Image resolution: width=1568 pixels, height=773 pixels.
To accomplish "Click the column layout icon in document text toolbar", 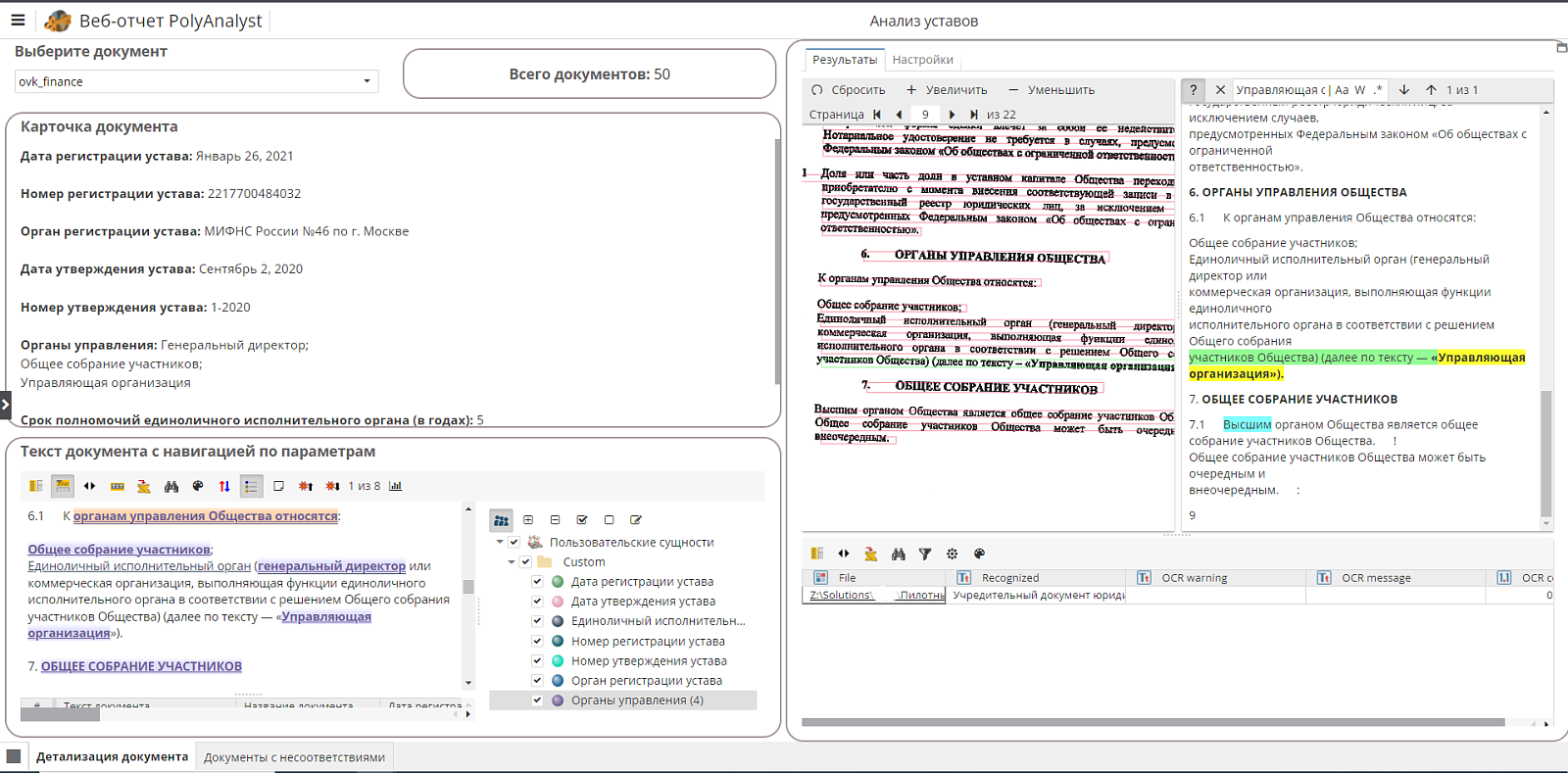I will pyautogui.click(x=36, y=486).
